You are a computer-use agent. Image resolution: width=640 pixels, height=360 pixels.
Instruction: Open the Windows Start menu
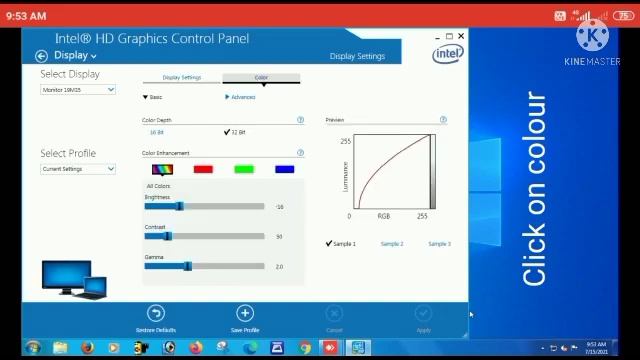(x=33, y=348)
